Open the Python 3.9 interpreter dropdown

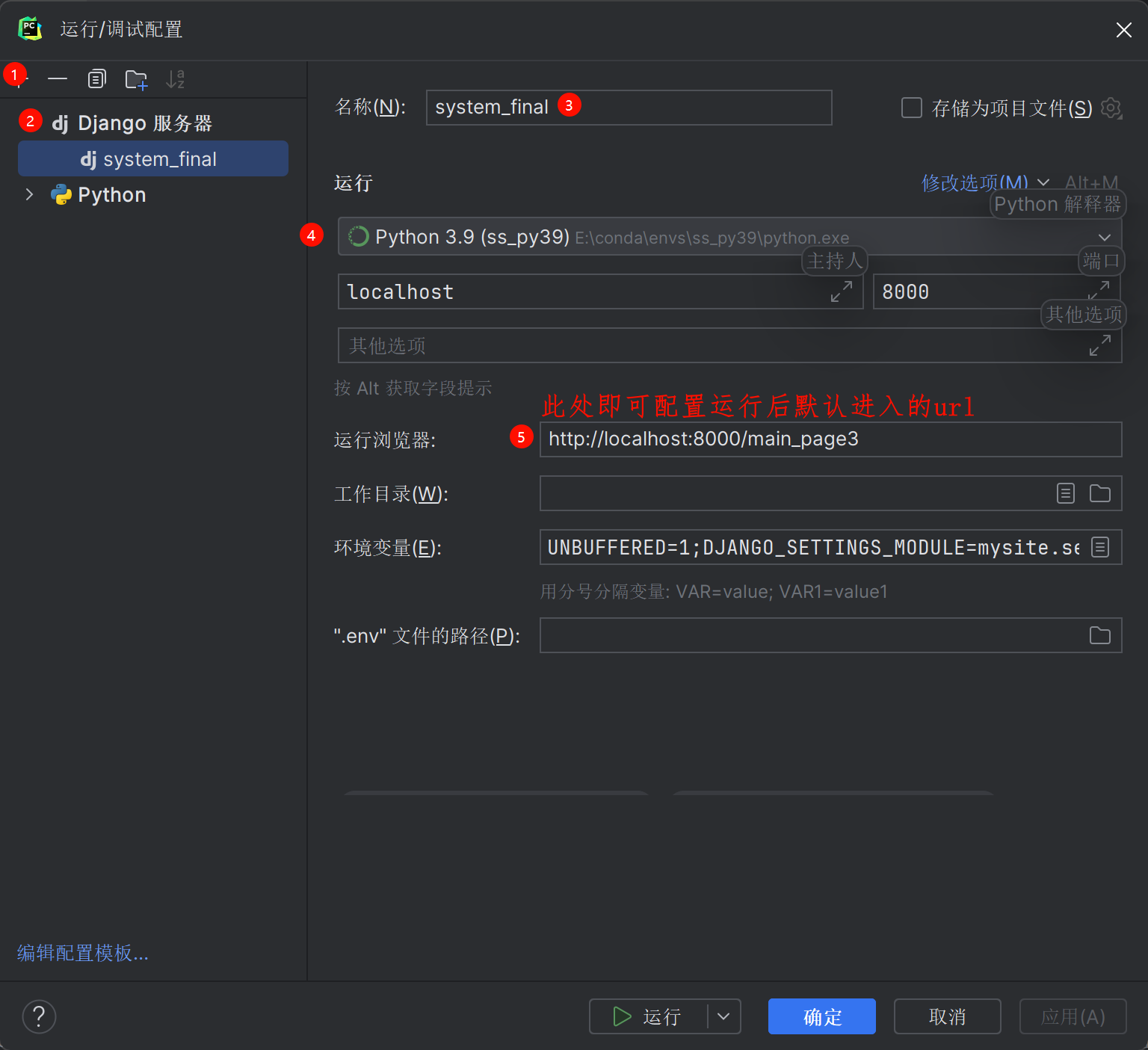point(1105,237)
